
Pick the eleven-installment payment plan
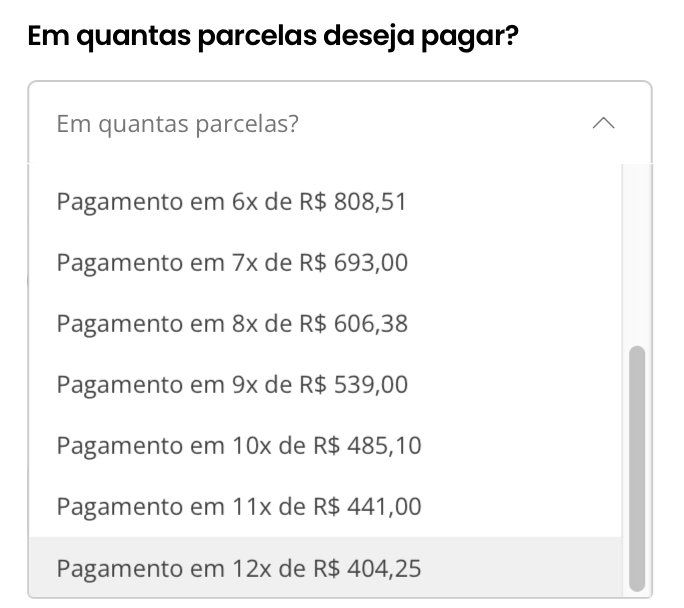239,507
